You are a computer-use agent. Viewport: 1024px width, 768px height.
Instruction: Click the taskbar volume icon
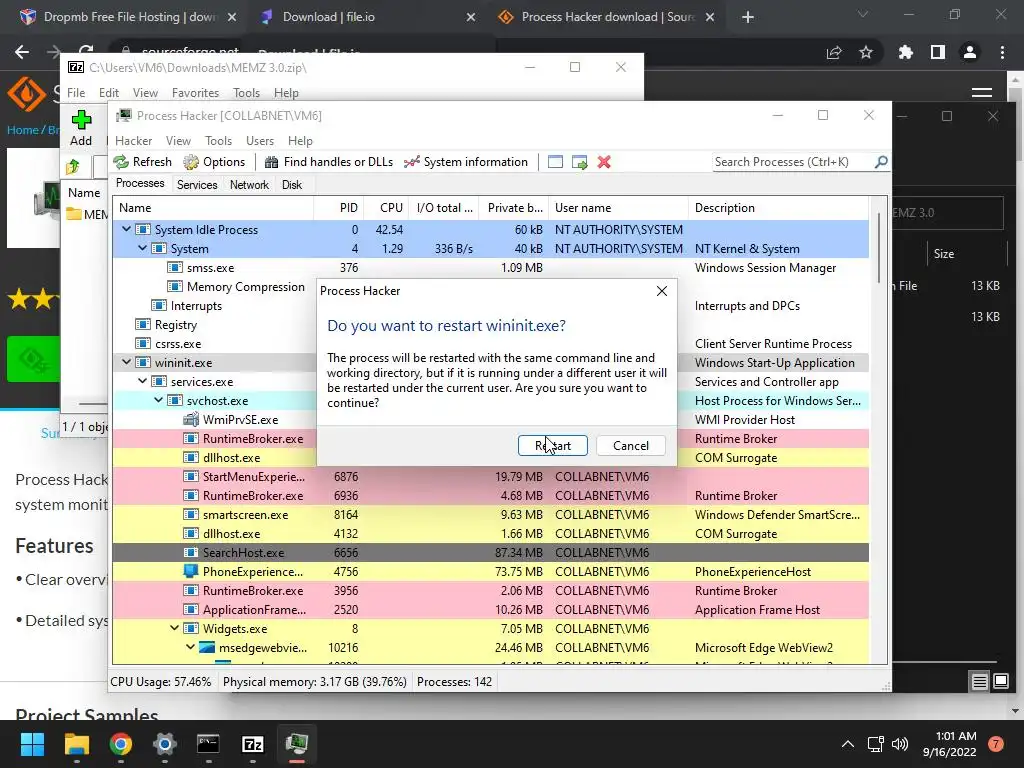900,744
